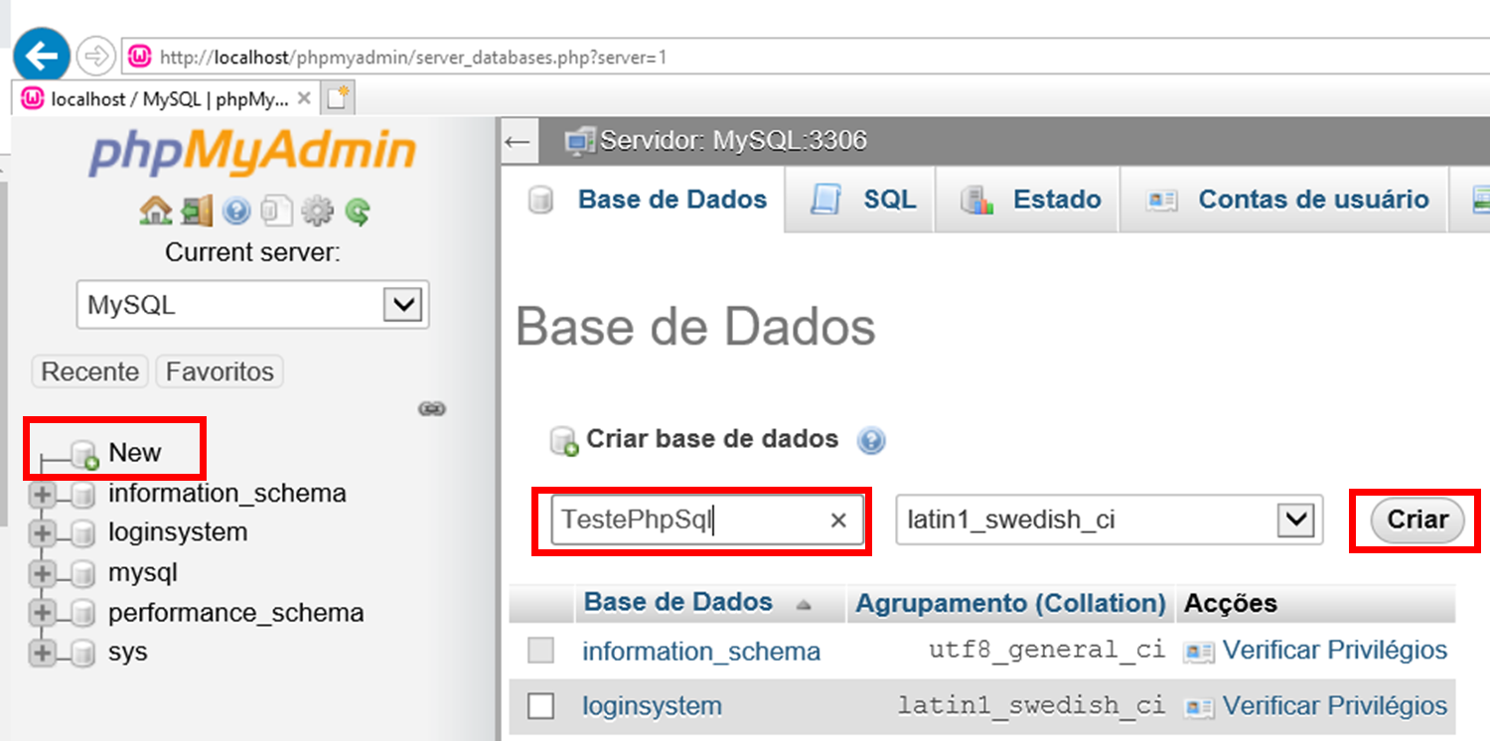Screen dimensions: 1490x741
Task: Click the database icon beside information_schema in tree
Action: 84,494
